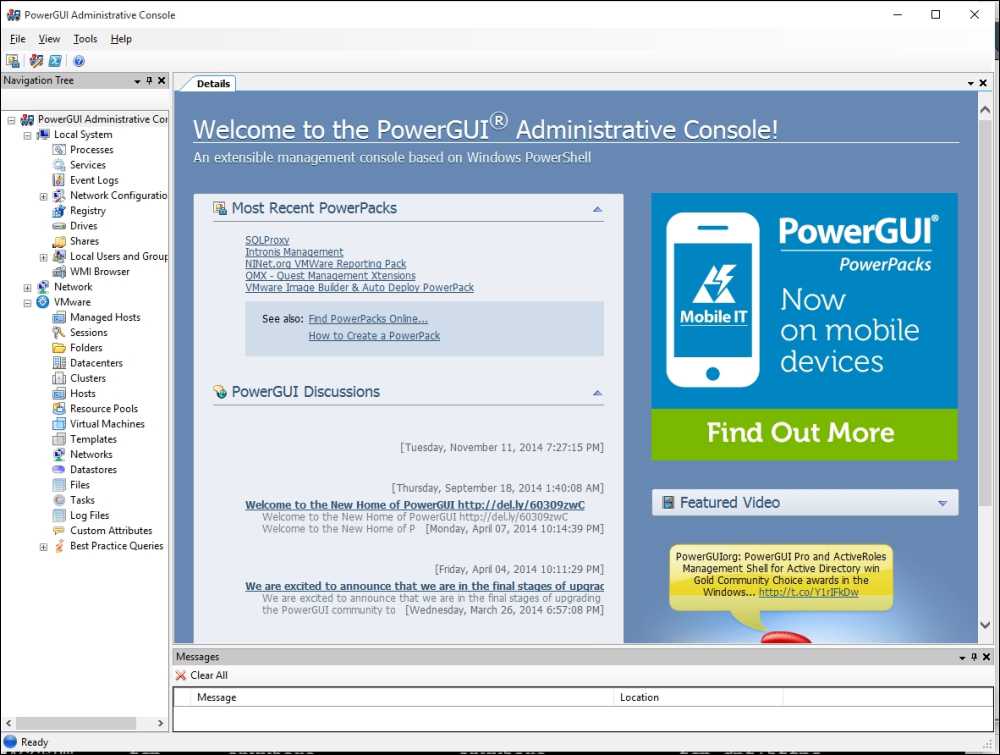Select the Virtual Machines icon
The height and width of the screenshot is (755, 1000).
pyautogui.click(x=59, y=424)
